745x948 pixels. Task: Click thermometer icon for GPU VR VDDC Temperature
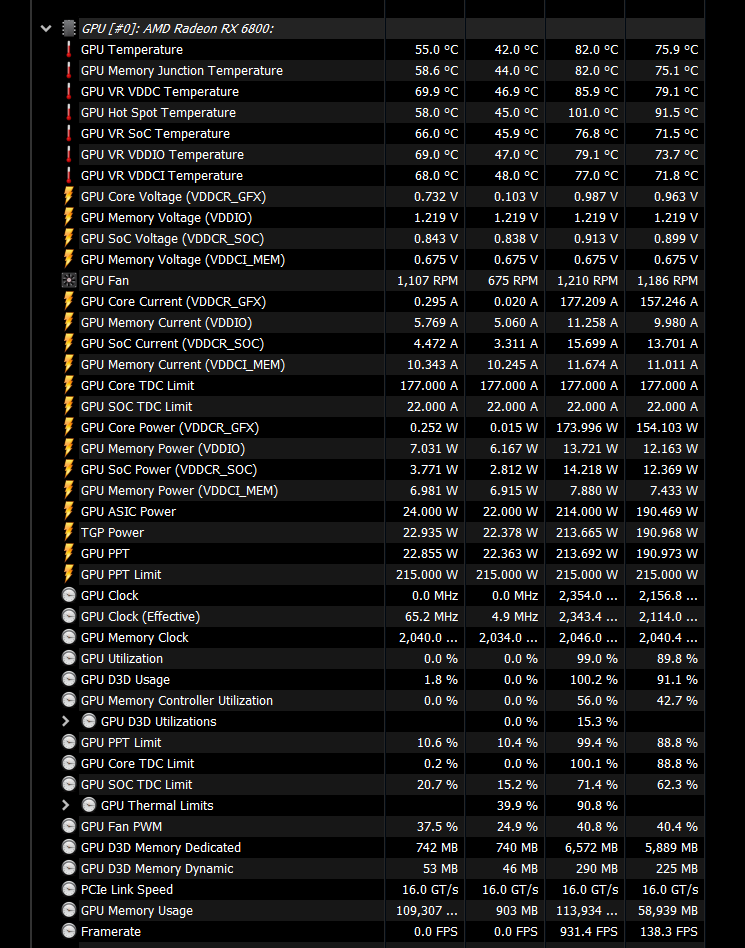click(x=69, y=91)
